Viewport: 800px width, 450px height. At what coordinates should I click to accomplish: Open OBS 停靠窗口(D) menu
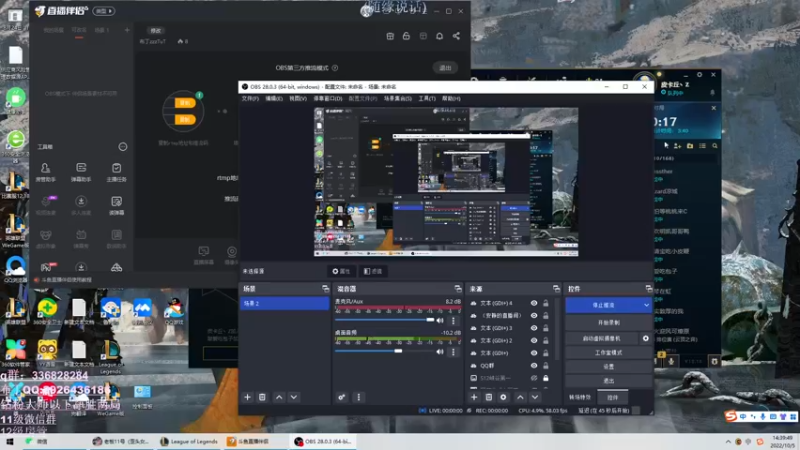(x=328, y=98)
